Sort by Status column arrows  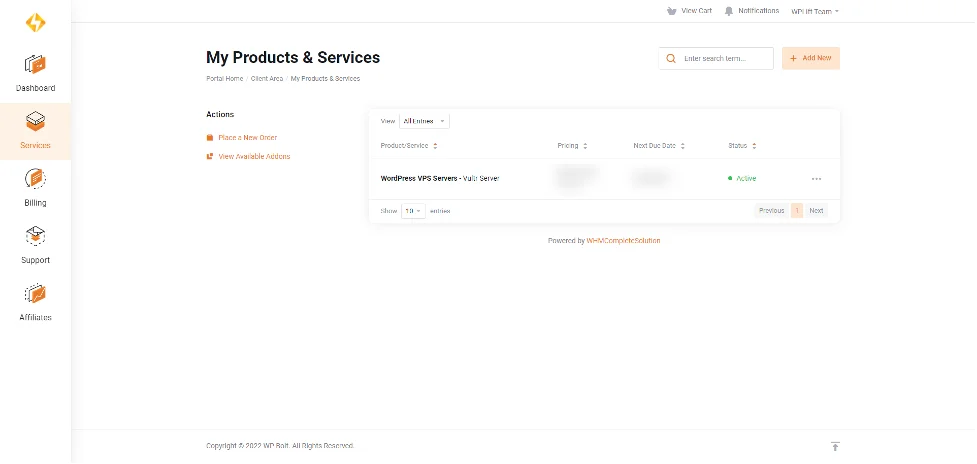pos(754,146)
